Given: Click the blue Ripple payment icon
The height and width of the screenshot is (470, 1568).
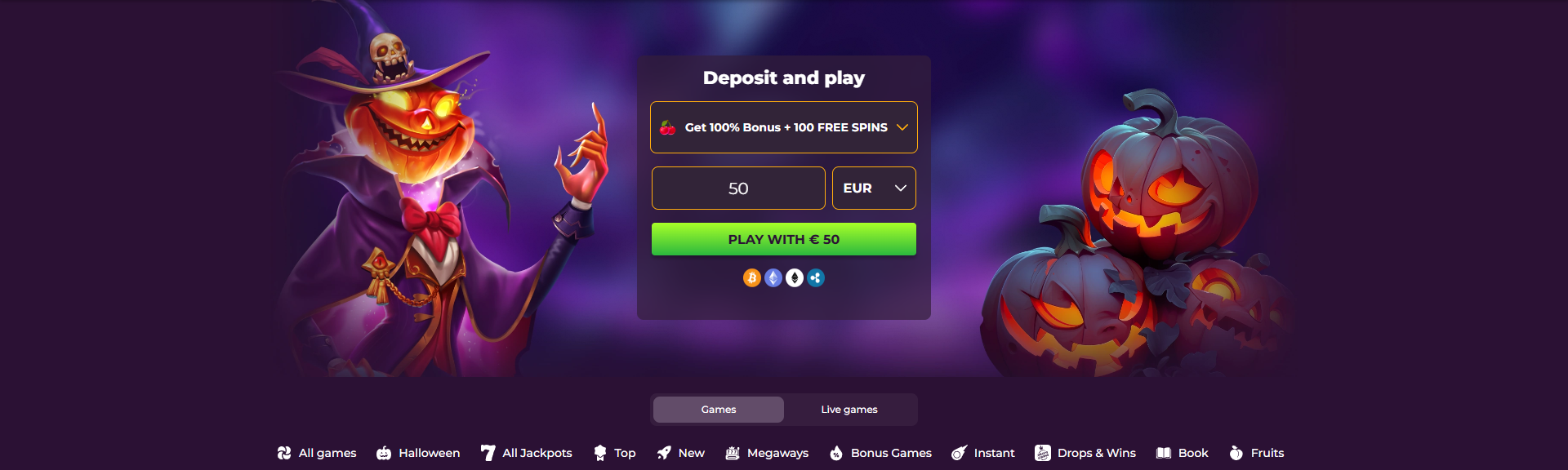Looking at the screenshot, I should tap(816, 278).
